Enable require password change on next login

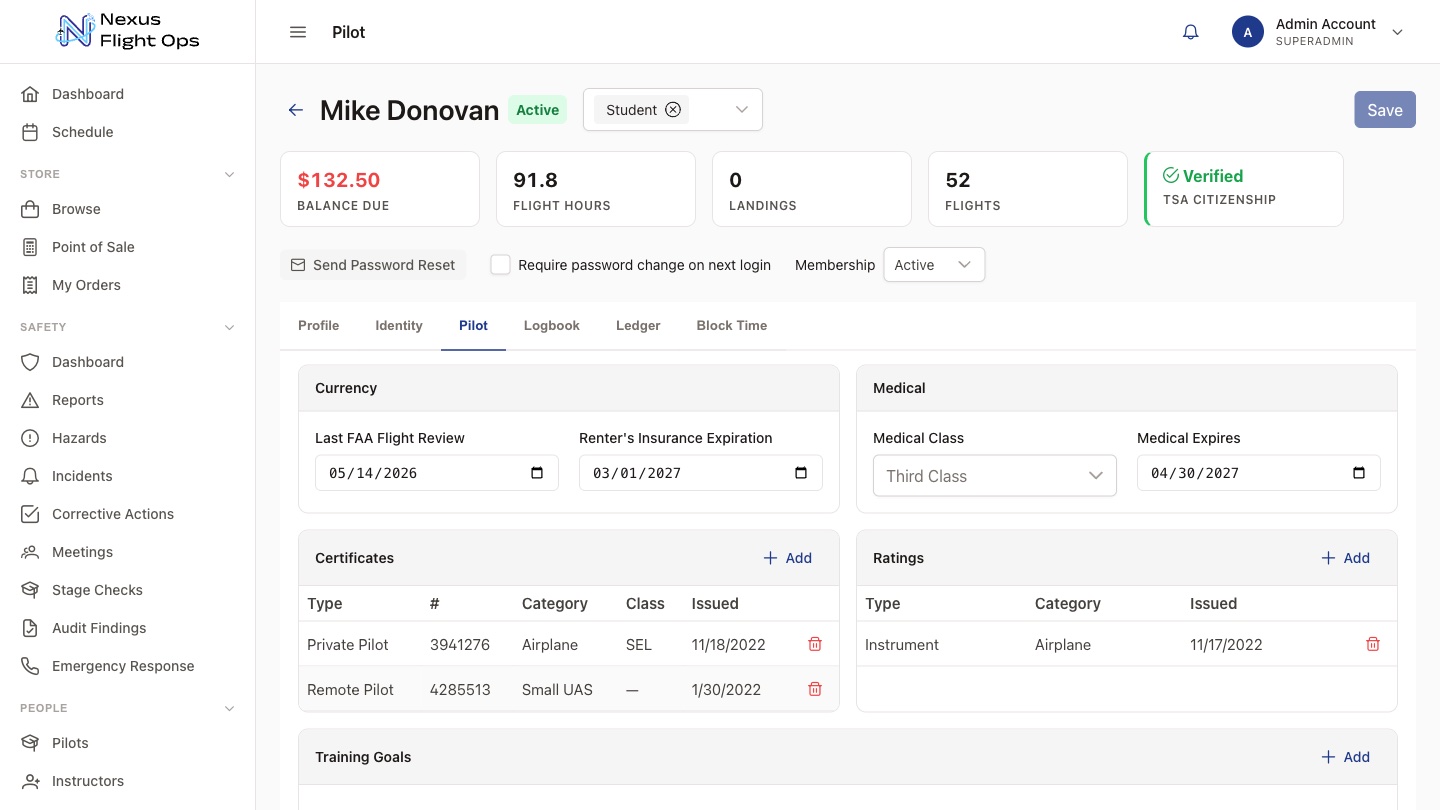click(500, 265)
